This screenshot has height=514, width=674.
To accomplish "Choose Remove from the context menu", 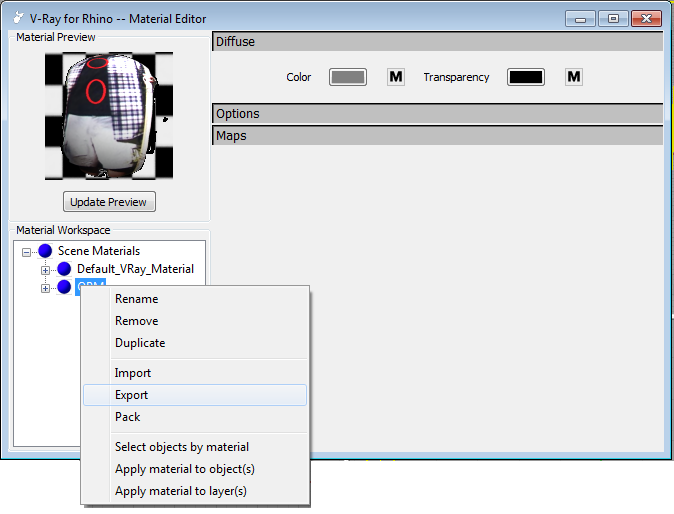I will pyautogui.click(x=195, y=321).
